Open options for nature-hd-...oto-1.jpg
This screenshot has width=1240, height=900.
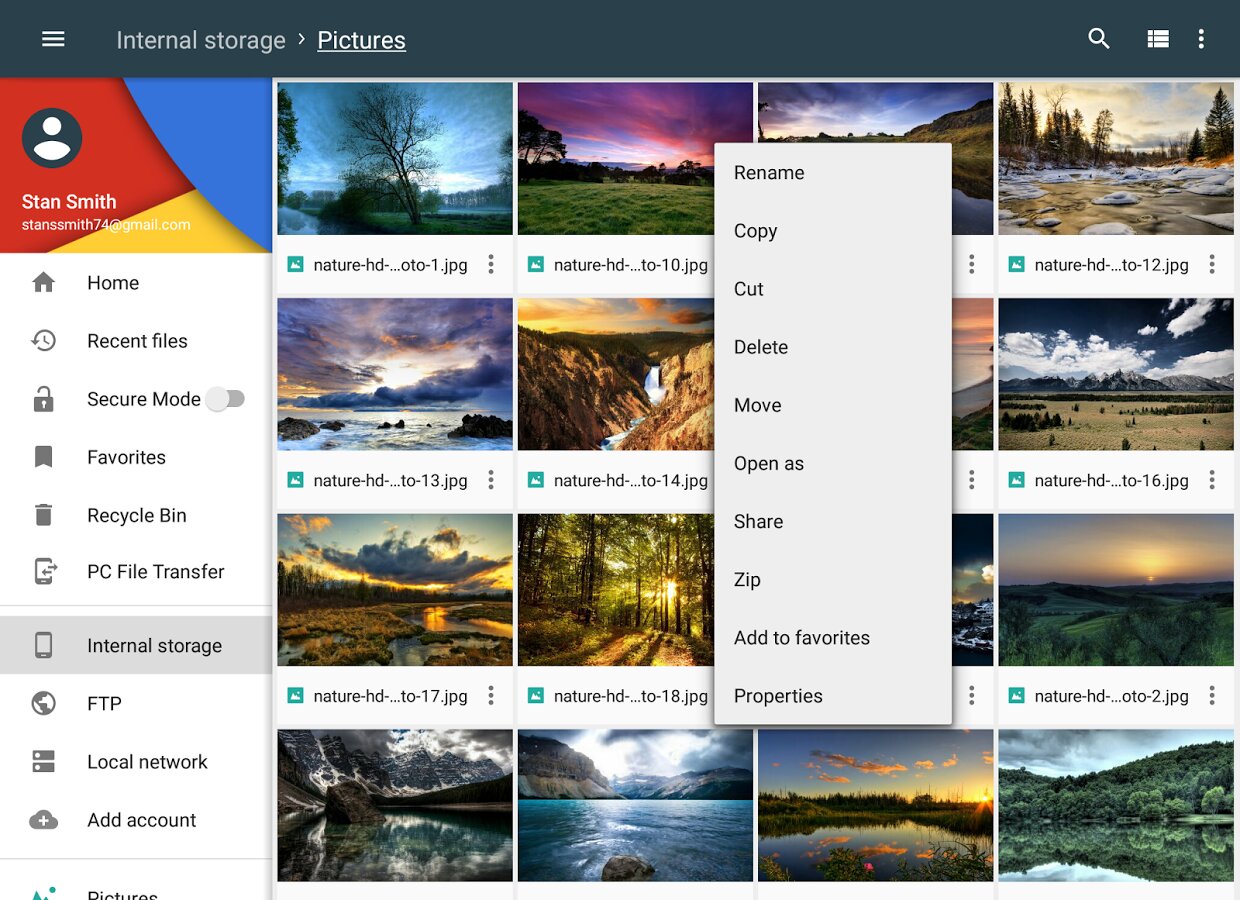click(x=491, y=265)
